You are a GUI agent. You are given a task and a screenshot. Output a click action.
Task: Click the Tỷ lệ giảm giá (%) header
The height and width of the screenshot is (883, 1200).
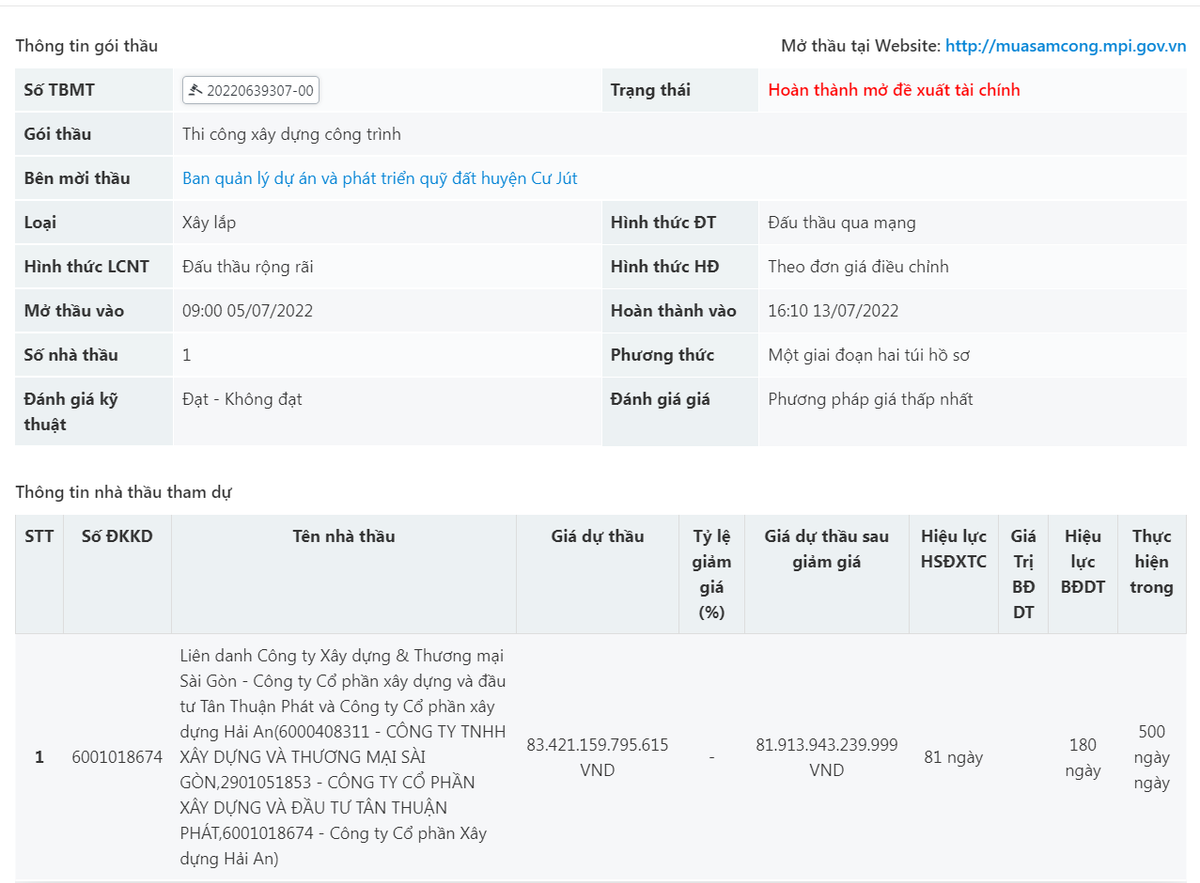click(711, 574)
